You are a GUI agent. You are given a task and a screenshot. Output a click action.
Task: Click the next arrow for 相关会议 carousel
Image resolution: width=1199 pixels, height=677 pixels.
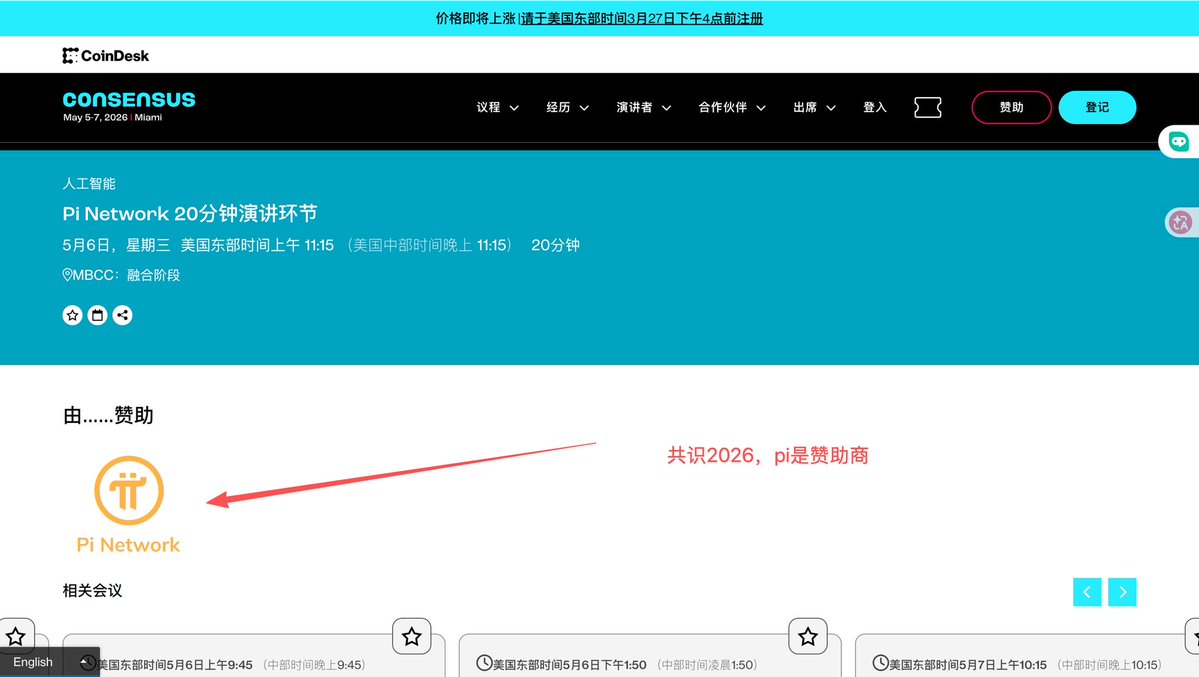[x=1121, y=591]
